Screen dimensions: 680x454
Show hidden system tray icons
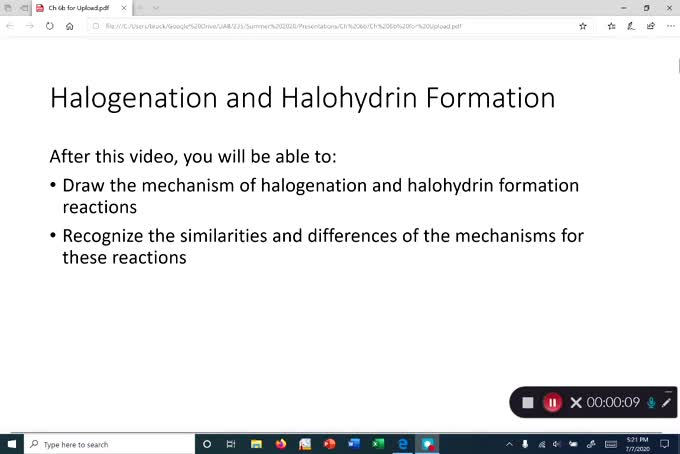509,444
